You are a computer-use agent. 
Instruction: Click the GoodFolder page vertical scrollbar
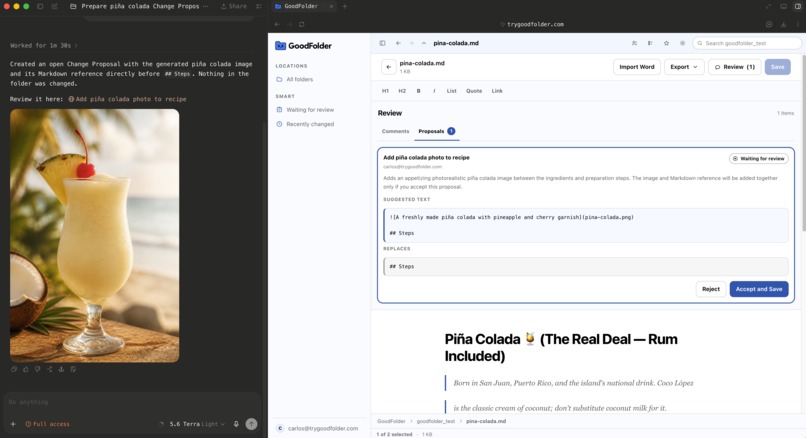[x=803, y=141]
